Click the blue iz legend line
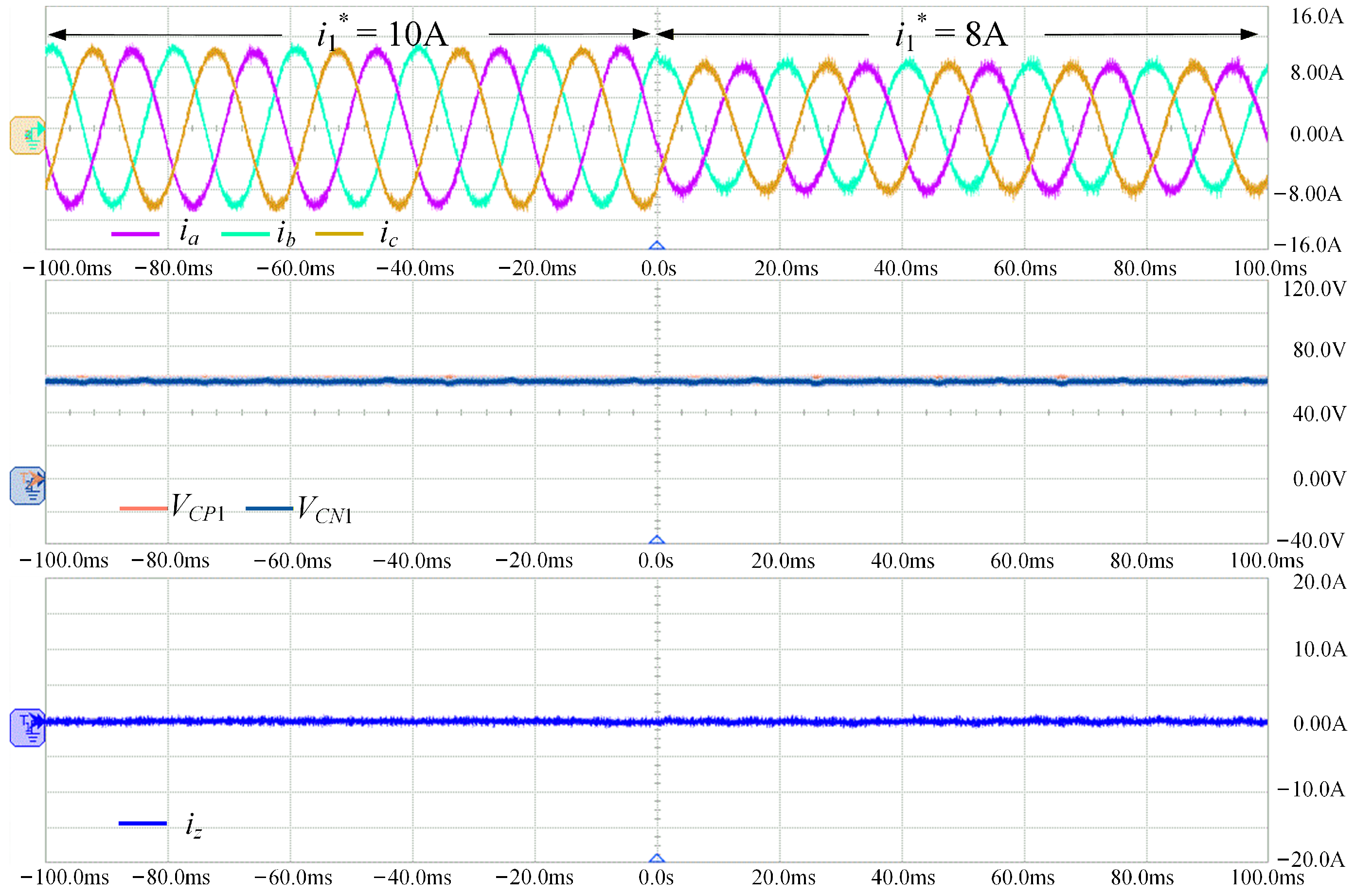The width and height of the screenshot is (1355, 896). point(143,824)
